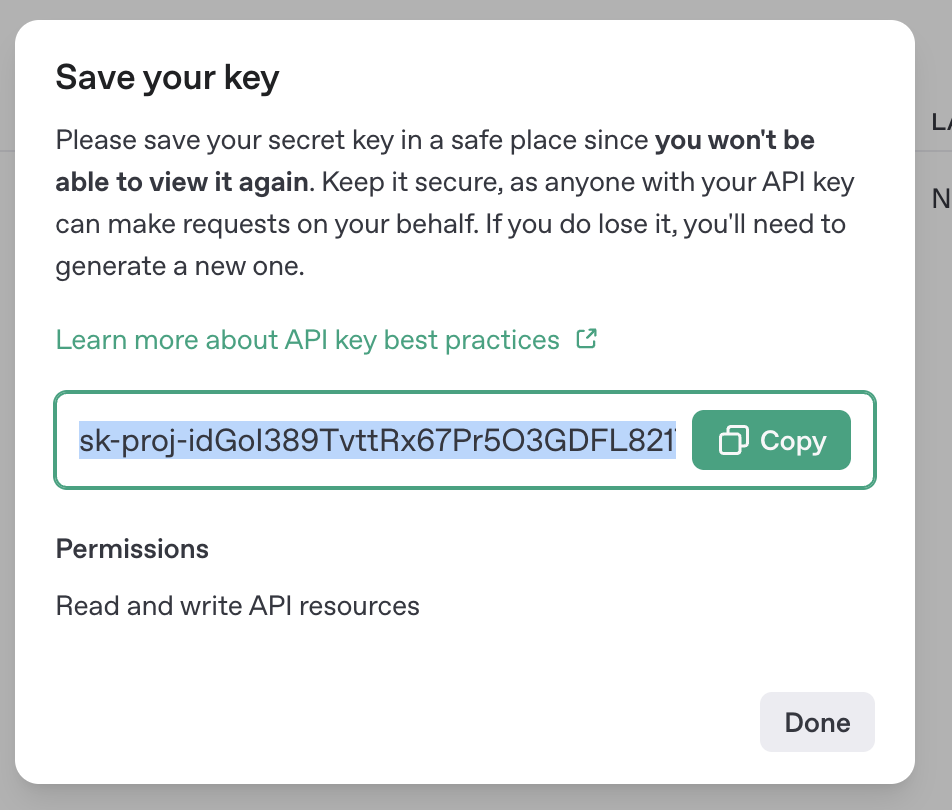Screen dimensions: 952x810
Task: Open Learn more about API key best practices
Action: (308, 340)
